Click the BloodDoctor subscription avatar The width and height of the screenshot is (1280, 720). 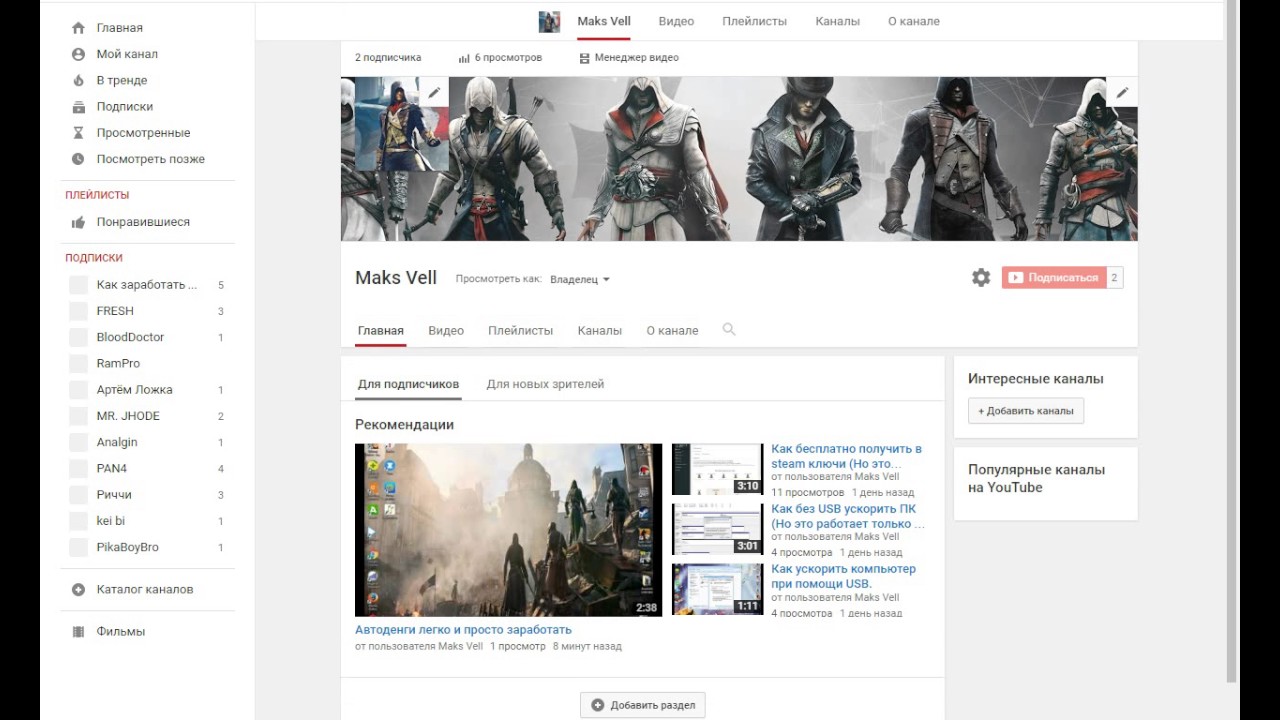click(78, 337)
